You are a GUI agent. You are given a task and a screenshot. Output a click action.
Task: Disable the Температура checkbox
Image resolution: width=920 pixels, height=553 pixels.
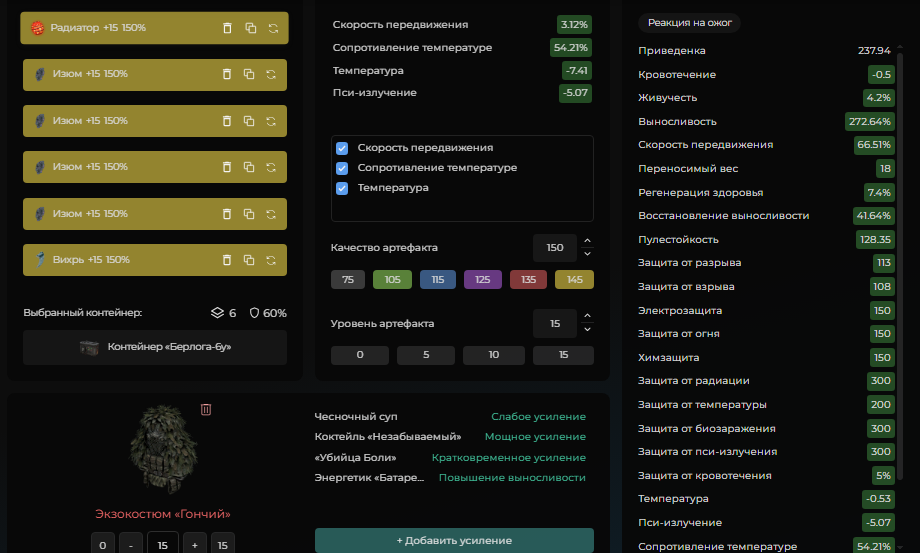click(342, 188)
